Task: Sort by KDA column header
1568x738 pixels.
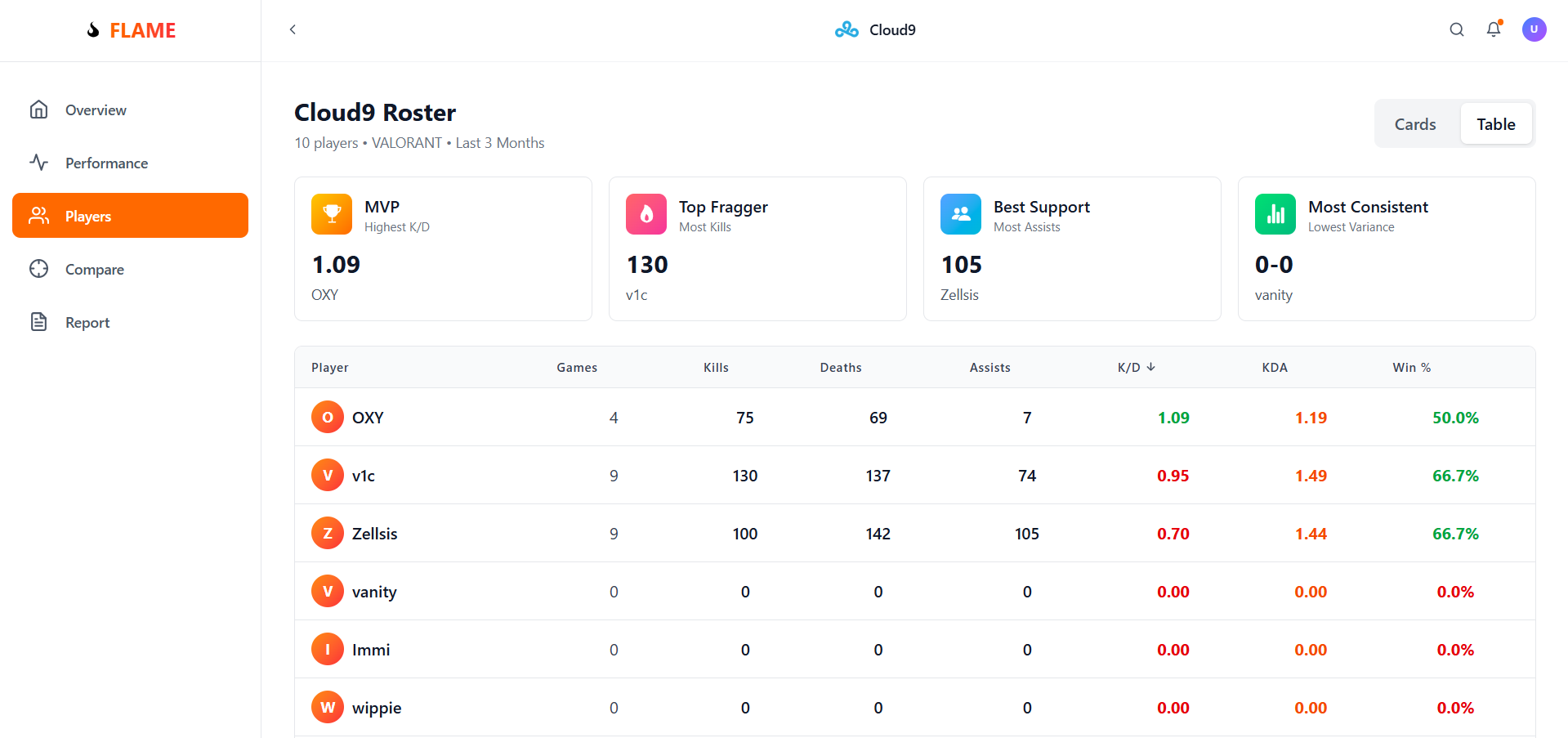Action: [1275, 368]
